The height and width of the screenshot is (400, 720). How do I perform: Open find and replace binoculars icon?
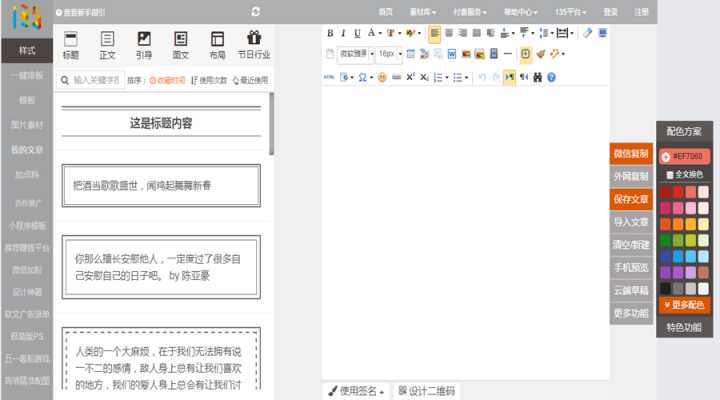click(x=537, y=77)
